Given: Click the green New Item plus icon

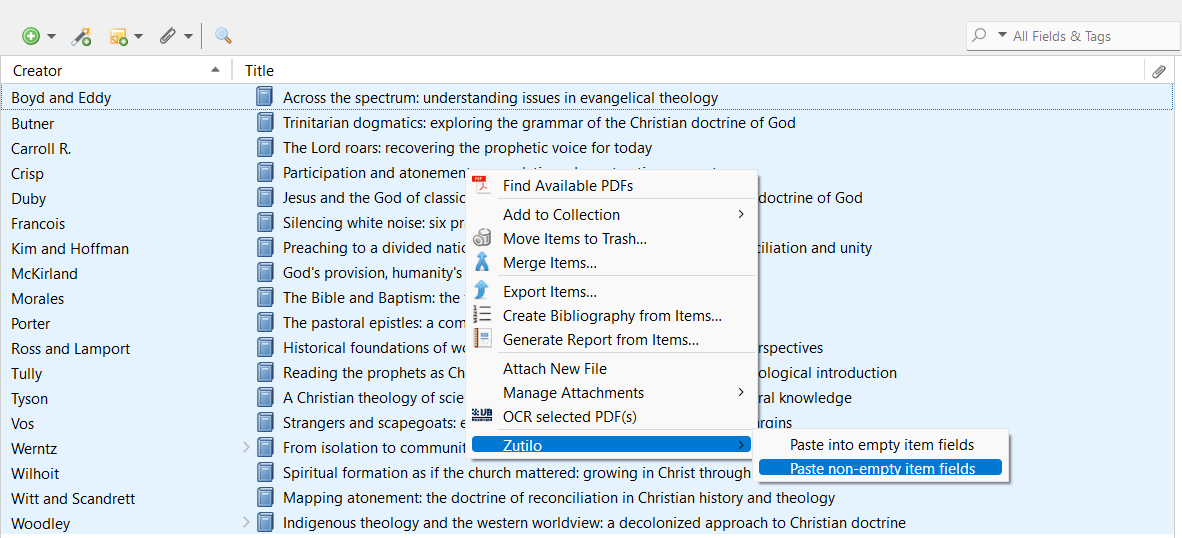Looking at the screenshot, I should click(31, 36).
